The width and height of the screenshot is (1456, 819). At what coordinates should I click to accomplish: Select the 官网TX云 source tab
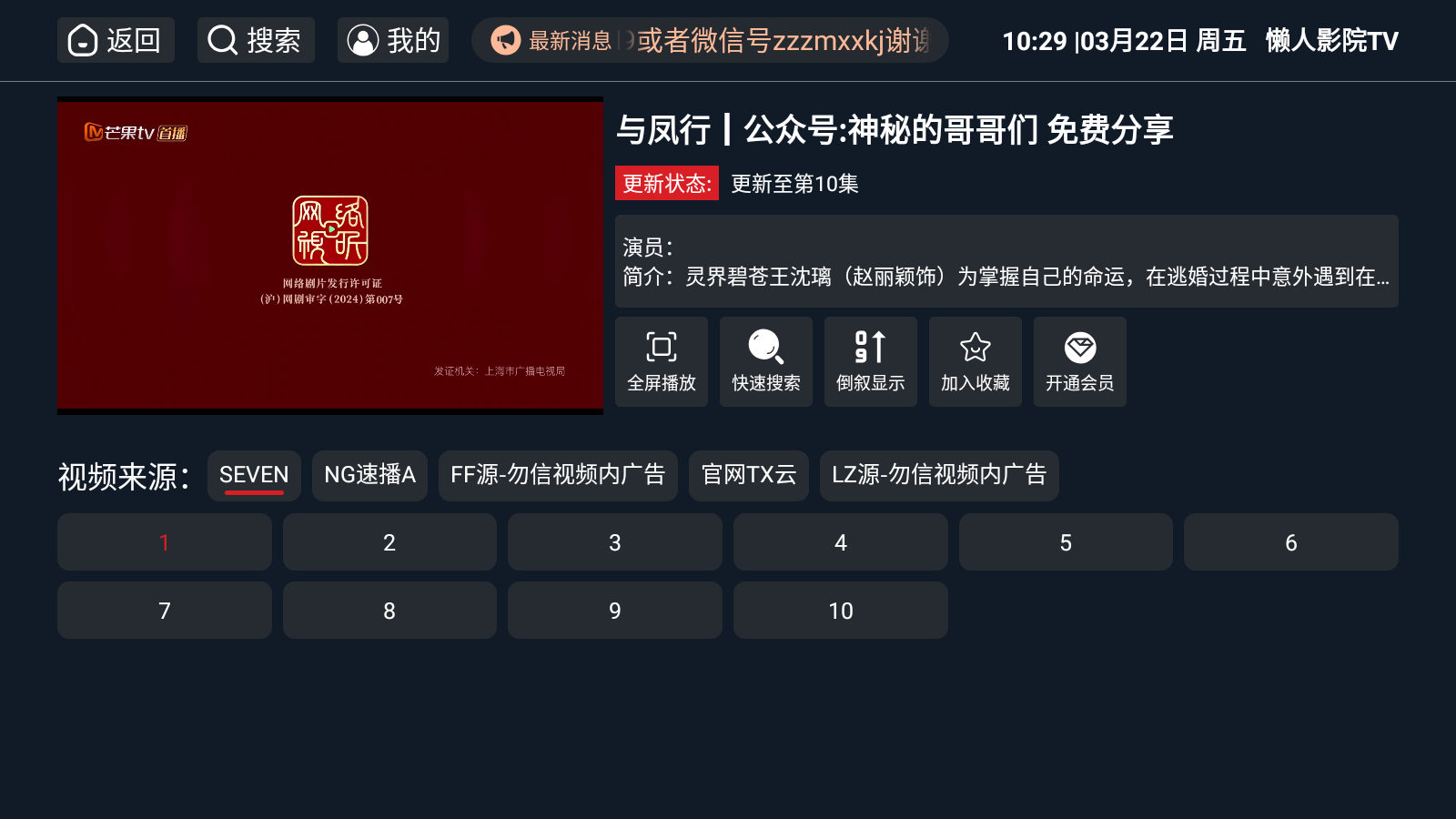[749, 475]
